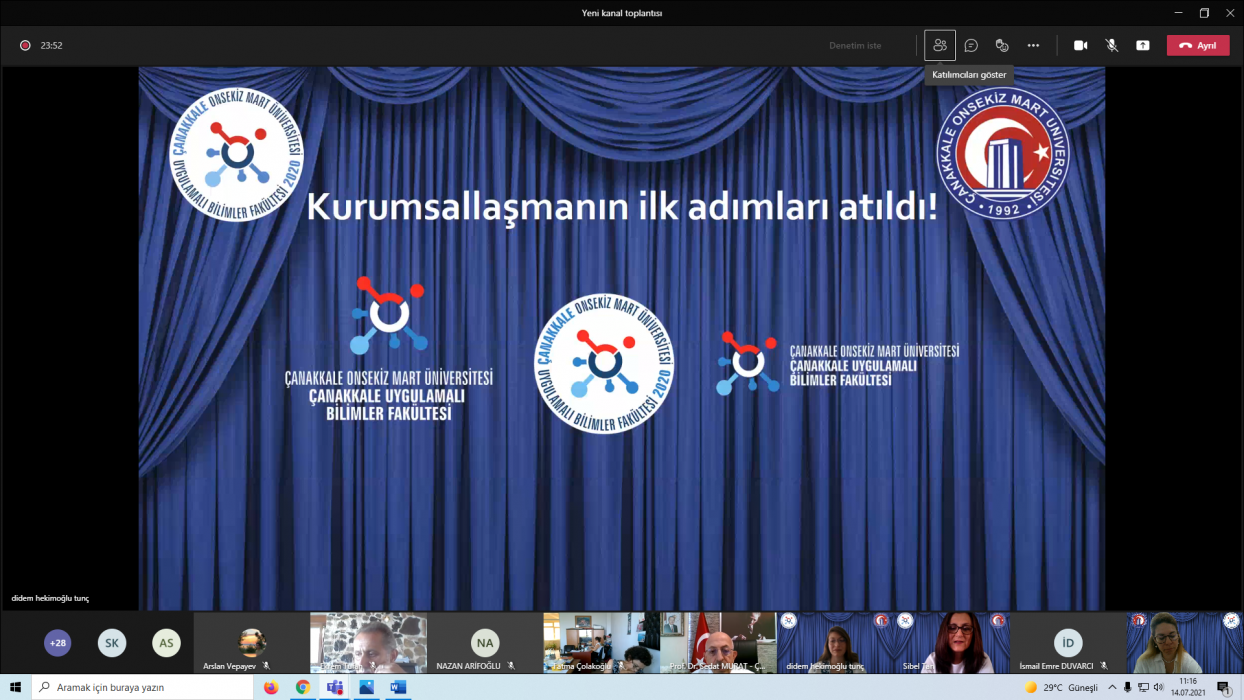
Task: Select Prof. Dr. Sedat MURAT's video tile
Action: tap(719, 643)
